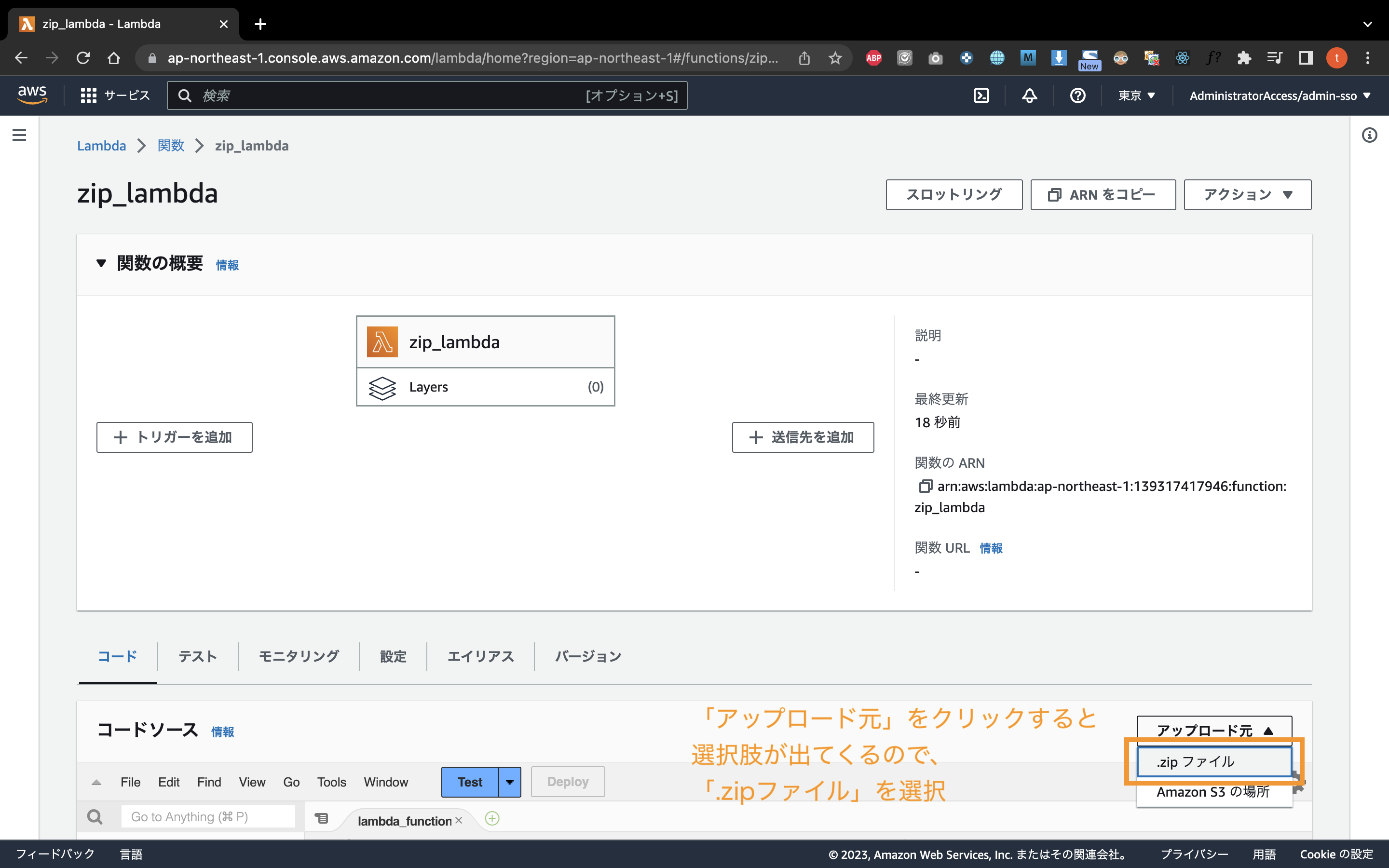Open the AWS services grid menu
Image resolution: width=1389 pixels, height=868 pixels.
click(x=89, y=95)
